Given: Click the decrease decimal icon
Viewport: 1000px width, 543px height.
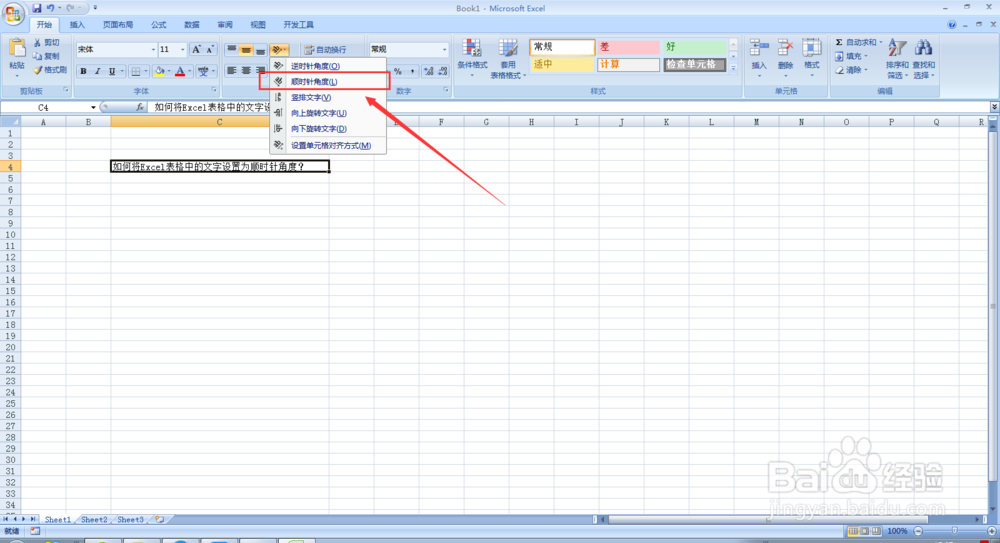Looking at the screenshot, I should pos(442,71).
